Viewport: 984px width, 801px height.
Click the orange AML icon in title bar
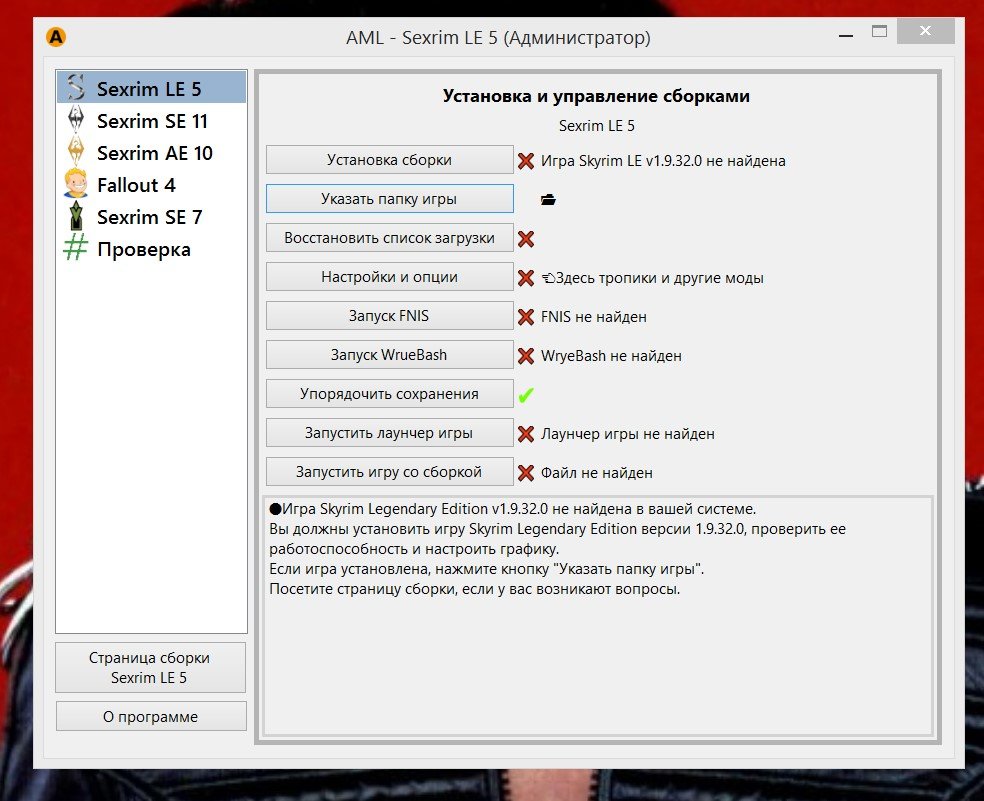(57, 37)
